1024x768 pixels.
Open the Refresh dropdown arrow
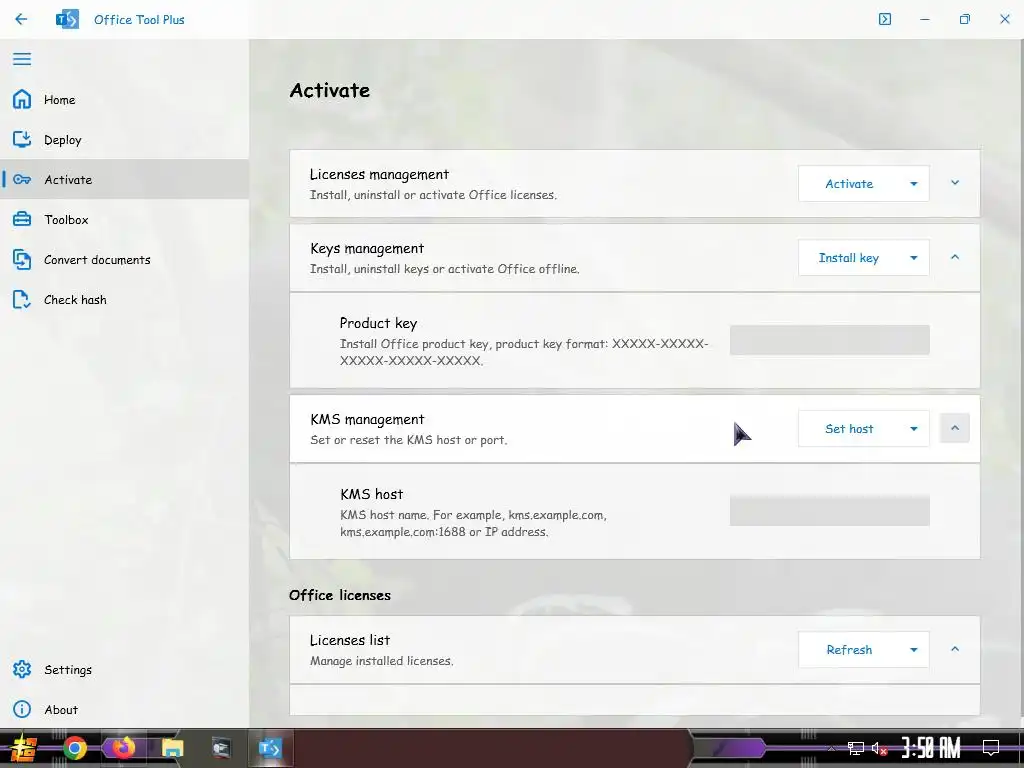click(914, 650)
